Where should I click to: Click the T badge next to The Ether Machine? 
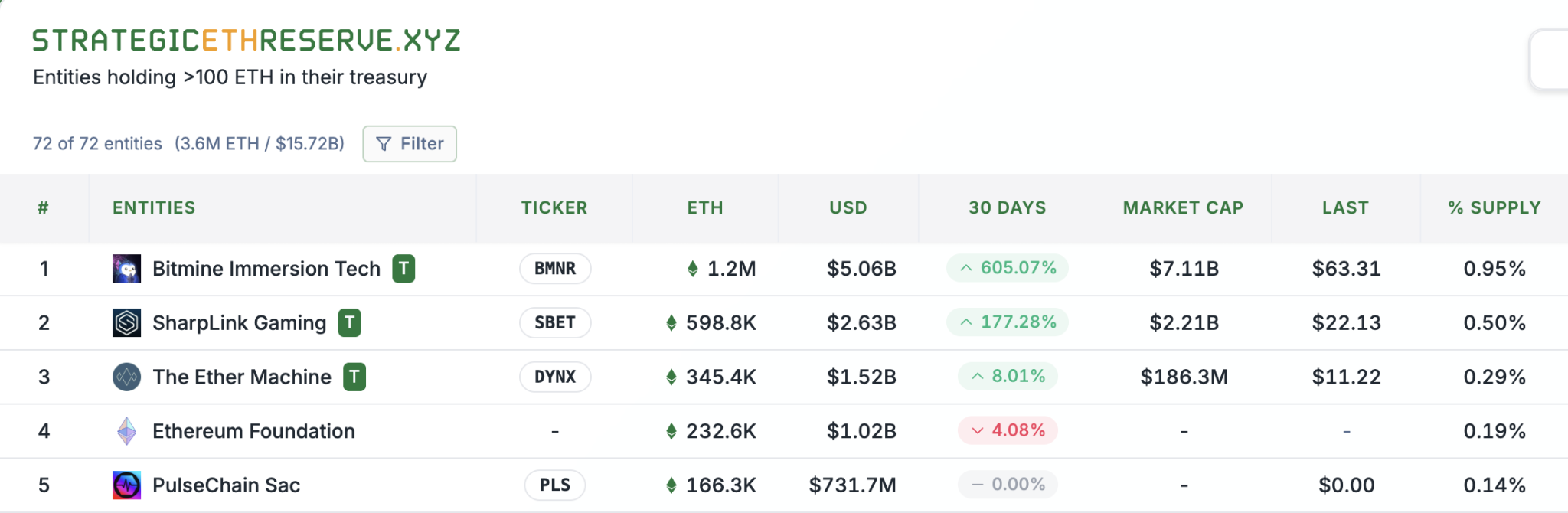(354, 377)
